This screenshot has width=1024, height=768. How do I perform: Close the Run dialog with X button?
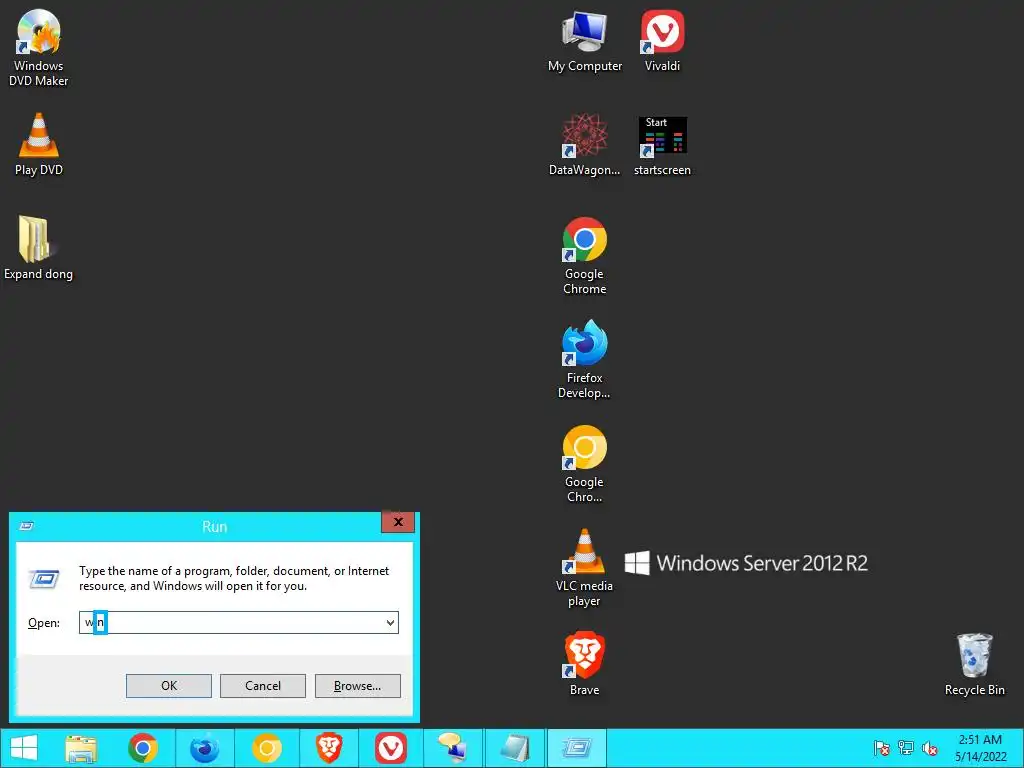click(x=398, y=522)
